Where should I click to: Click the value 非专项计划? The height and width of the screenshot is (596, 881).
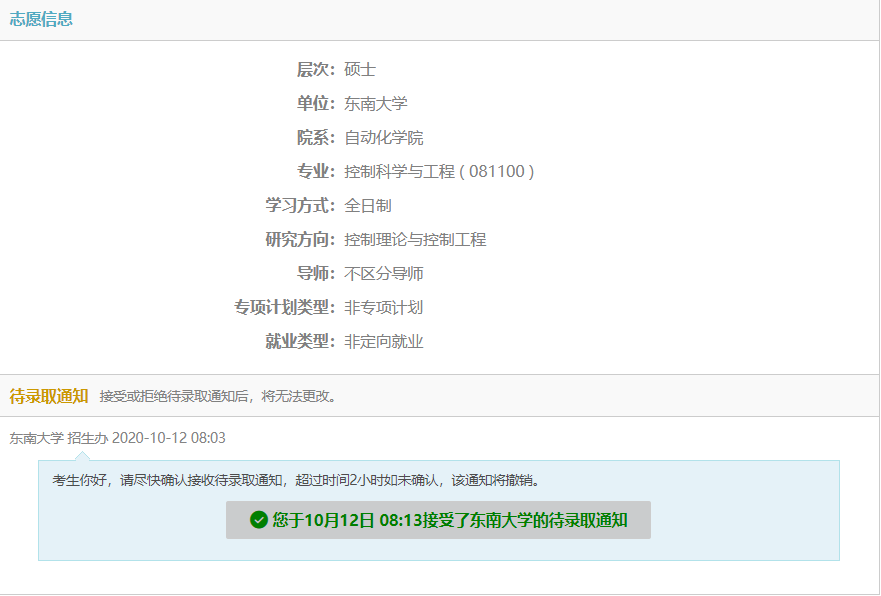pyautogui.click(x=383, y=308)
